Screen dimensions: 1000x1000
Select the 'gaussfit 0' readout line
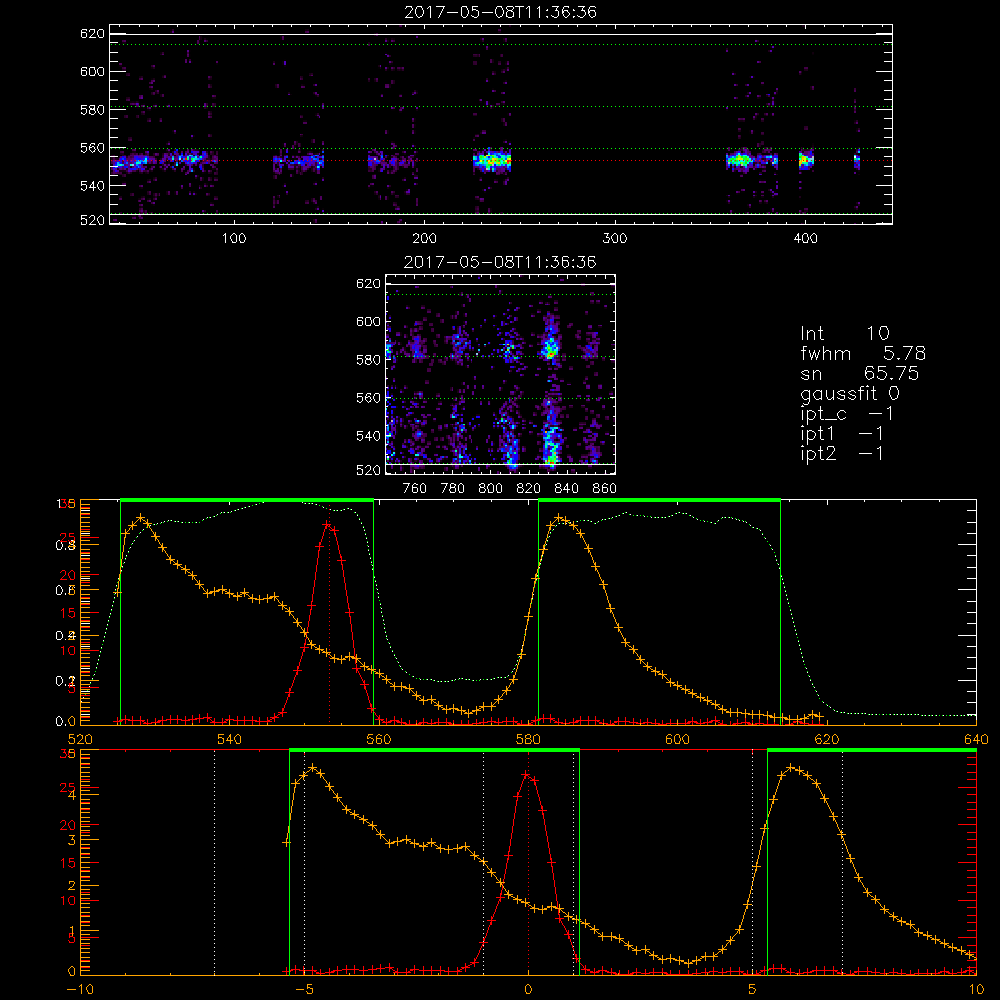tap(849, 393)
